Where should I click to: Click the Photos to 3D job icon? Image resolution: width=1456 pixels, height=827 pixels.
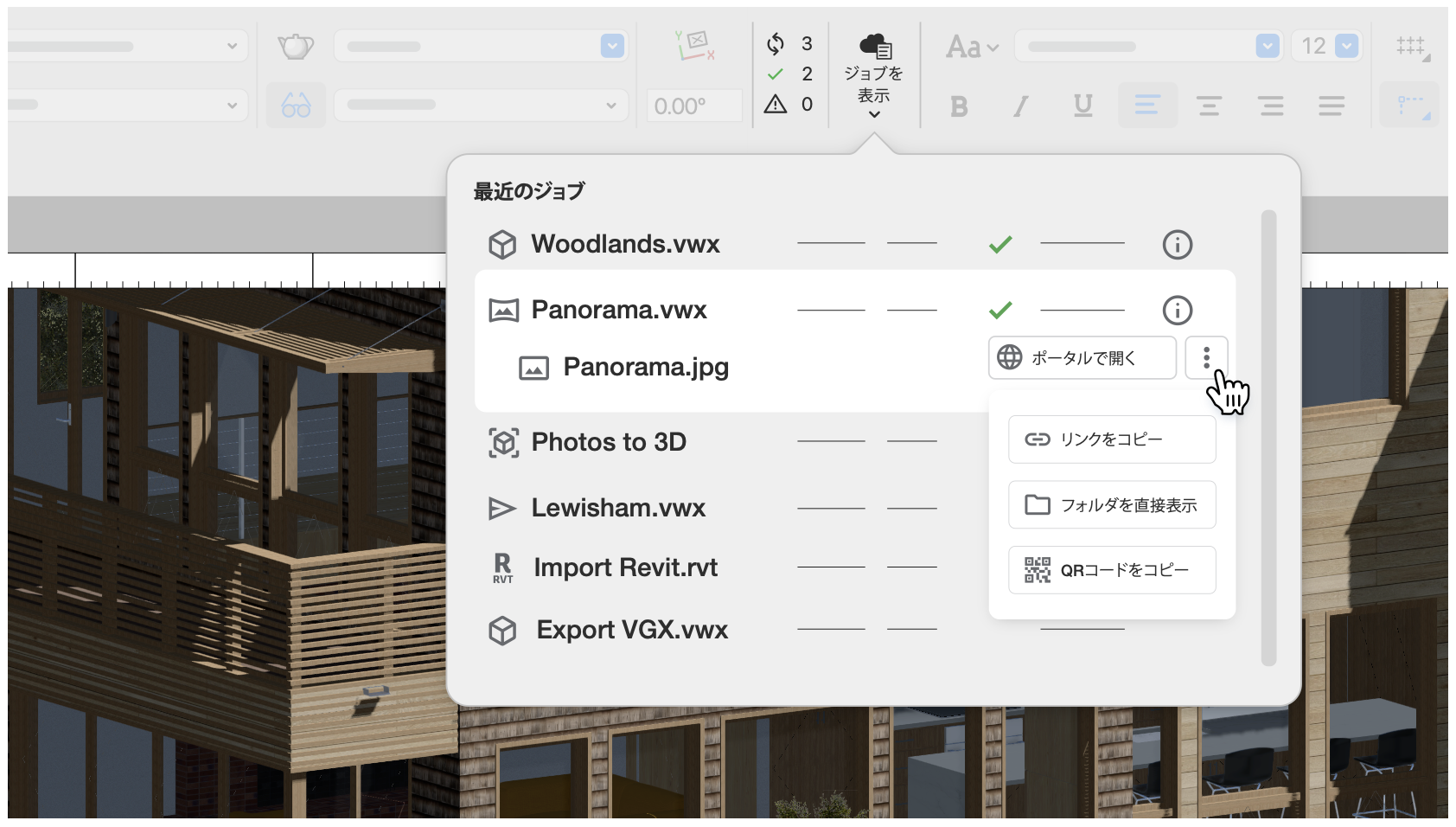pyautogui.click(x=503, y=443)
